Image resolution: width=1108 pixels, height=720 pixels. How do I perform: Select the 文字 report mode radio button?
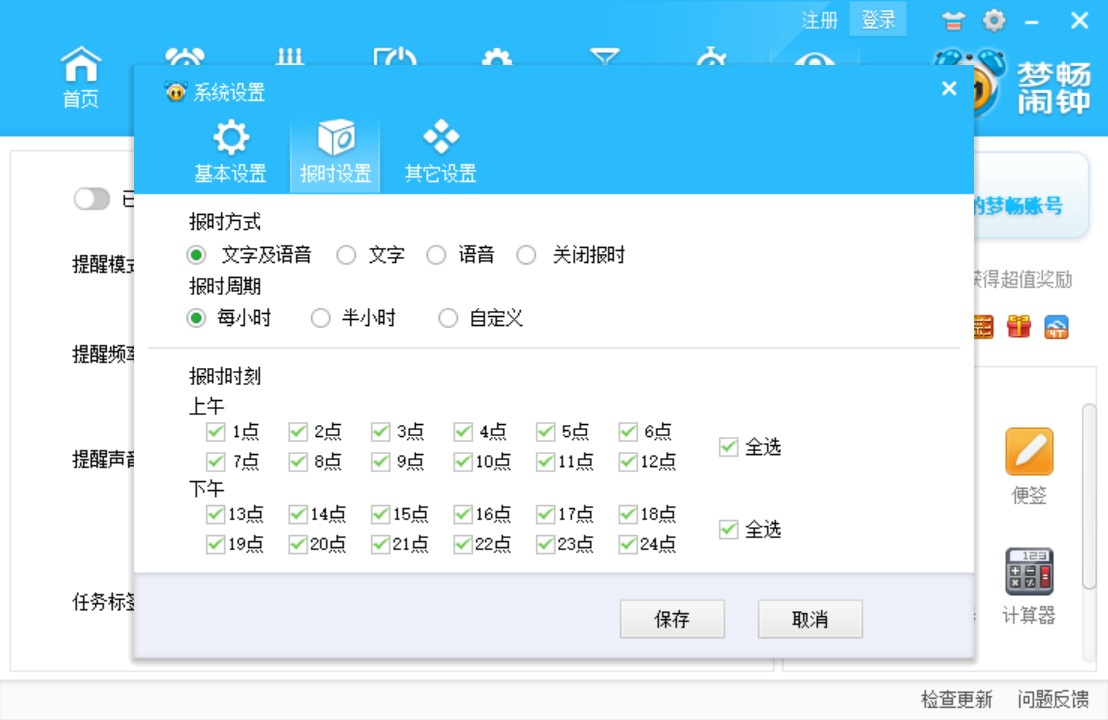(x=346, y=255)
